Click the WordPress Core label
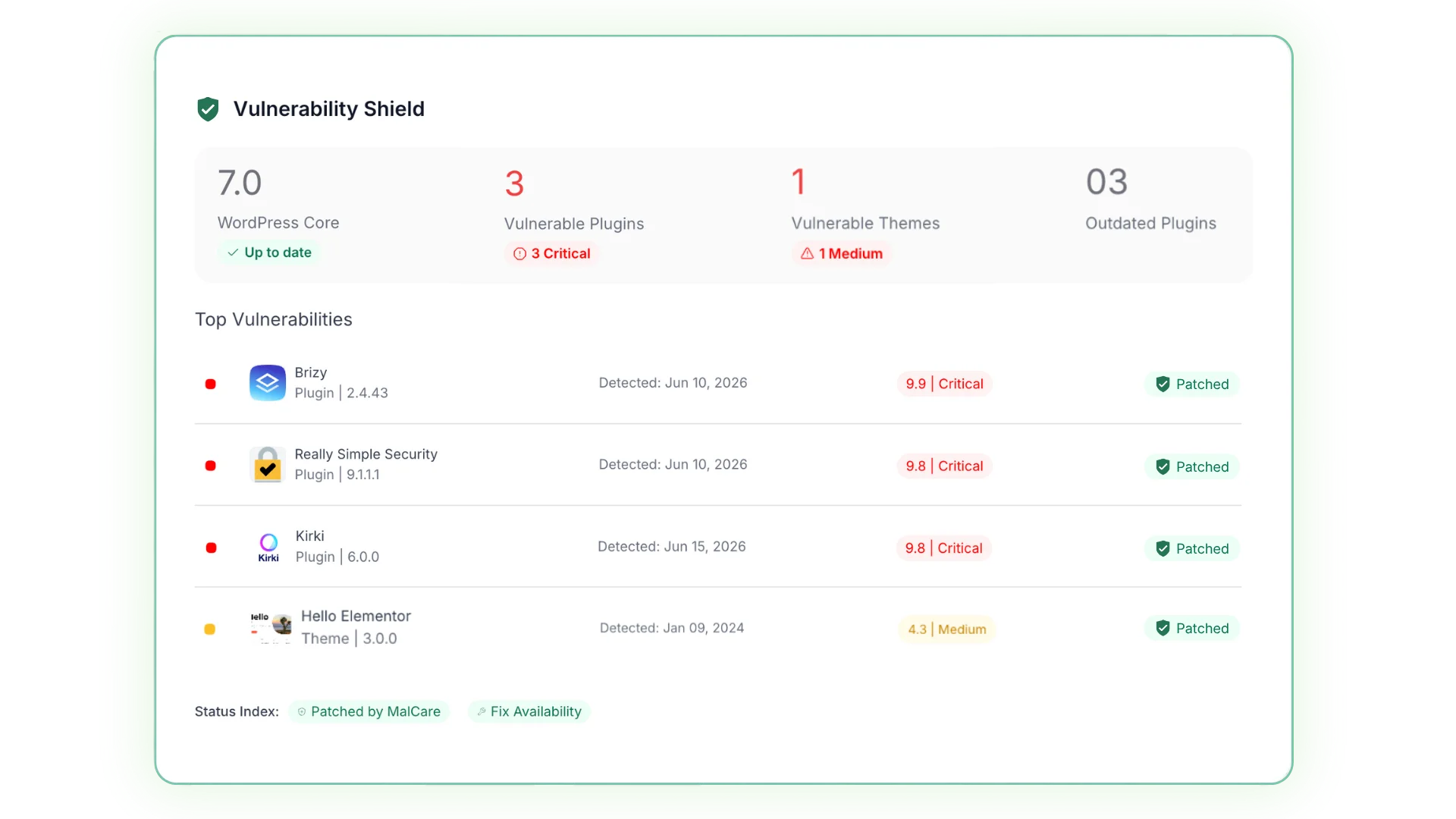 pyautogui.click(x=278, y=223)
